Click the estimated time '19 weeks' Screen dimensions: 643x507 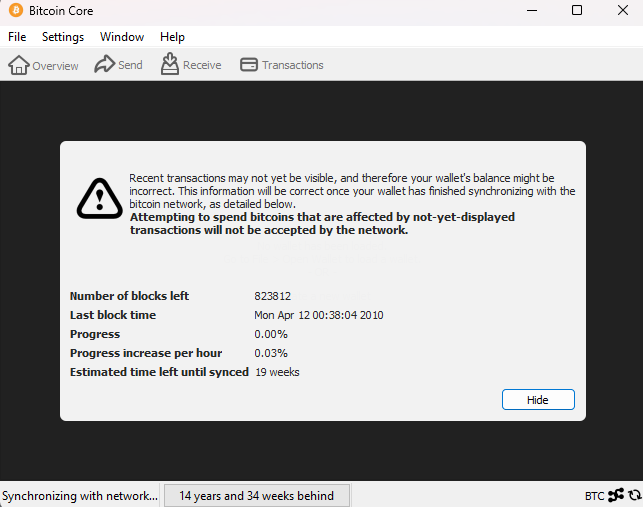tap(277, 372)
